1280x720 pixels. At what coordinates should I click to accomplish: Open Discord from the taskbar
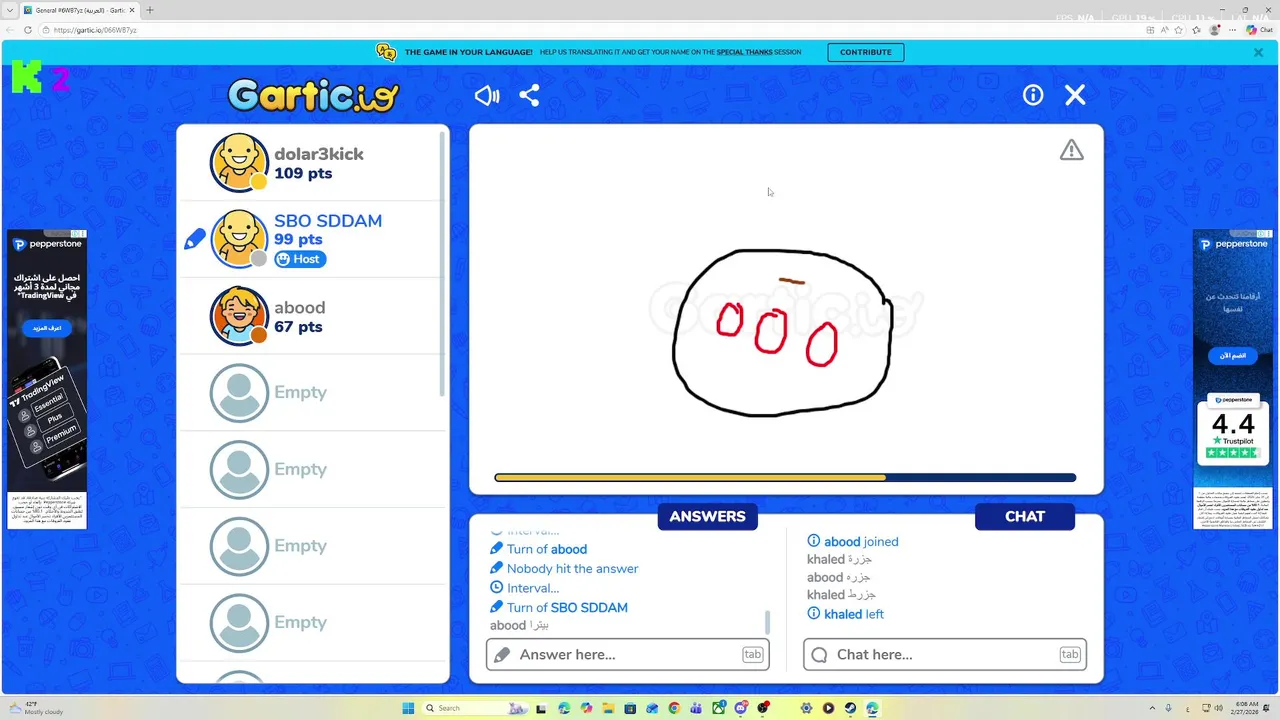pos(740,708)
